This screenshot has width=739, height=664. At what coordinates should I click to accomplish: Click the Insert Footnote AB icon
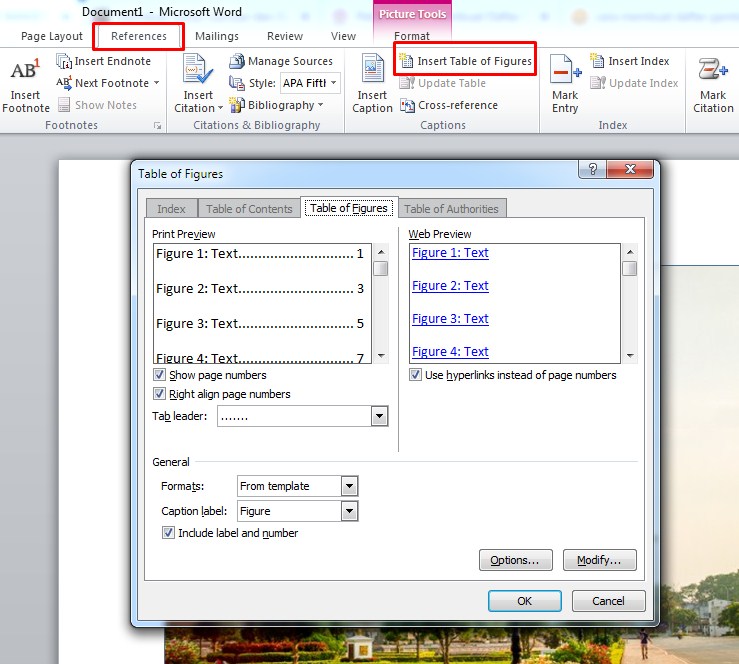coord(25,70)
